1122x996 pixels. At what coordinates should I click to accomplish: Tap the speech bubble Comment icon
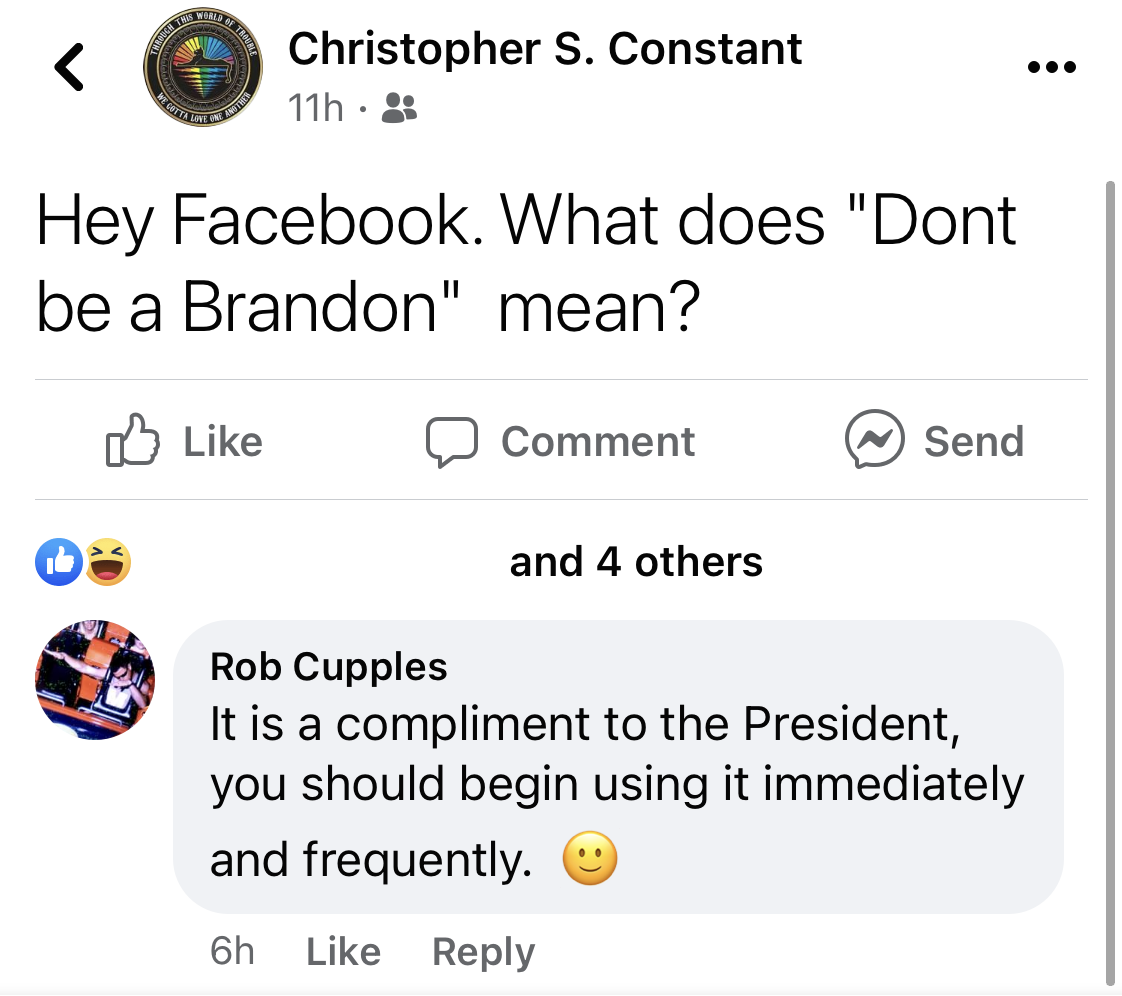point(452,441)
